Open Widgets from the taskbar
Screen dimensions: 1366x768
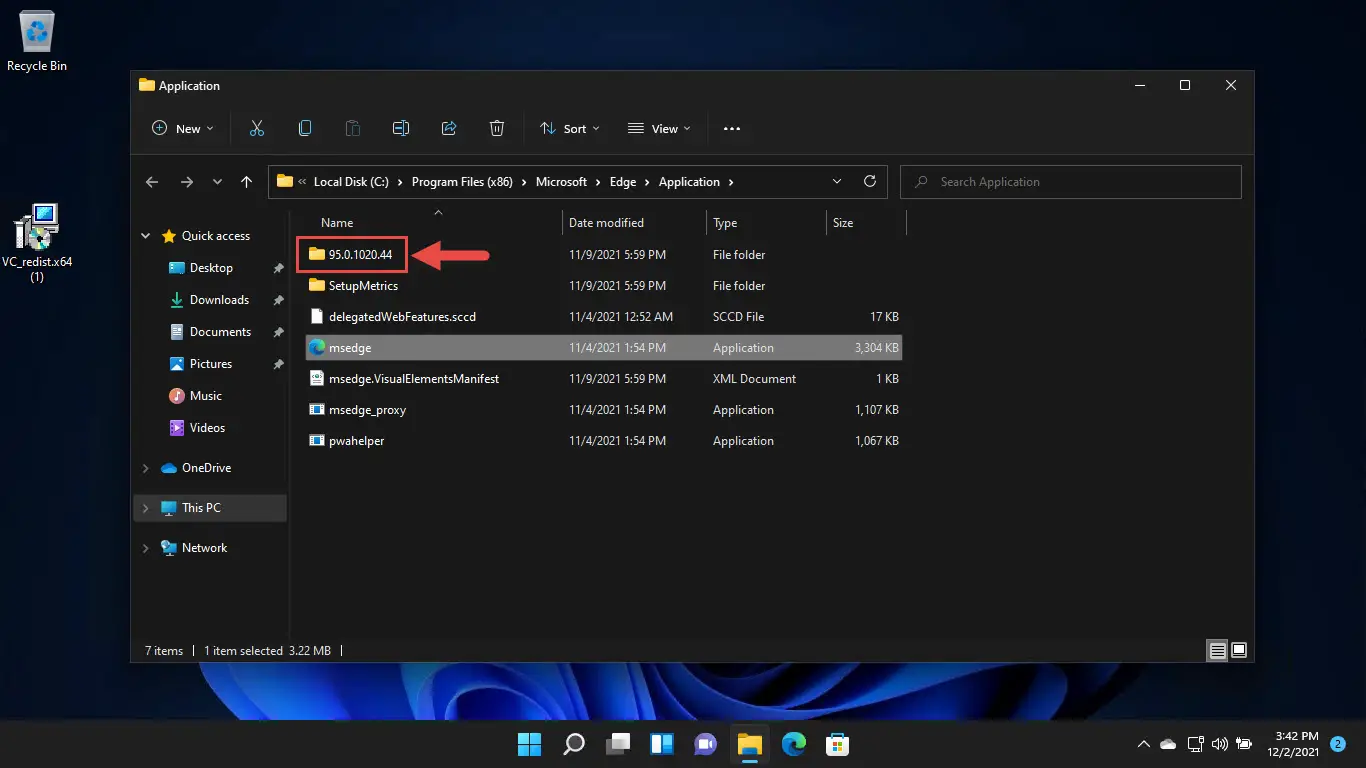(661, 744)
